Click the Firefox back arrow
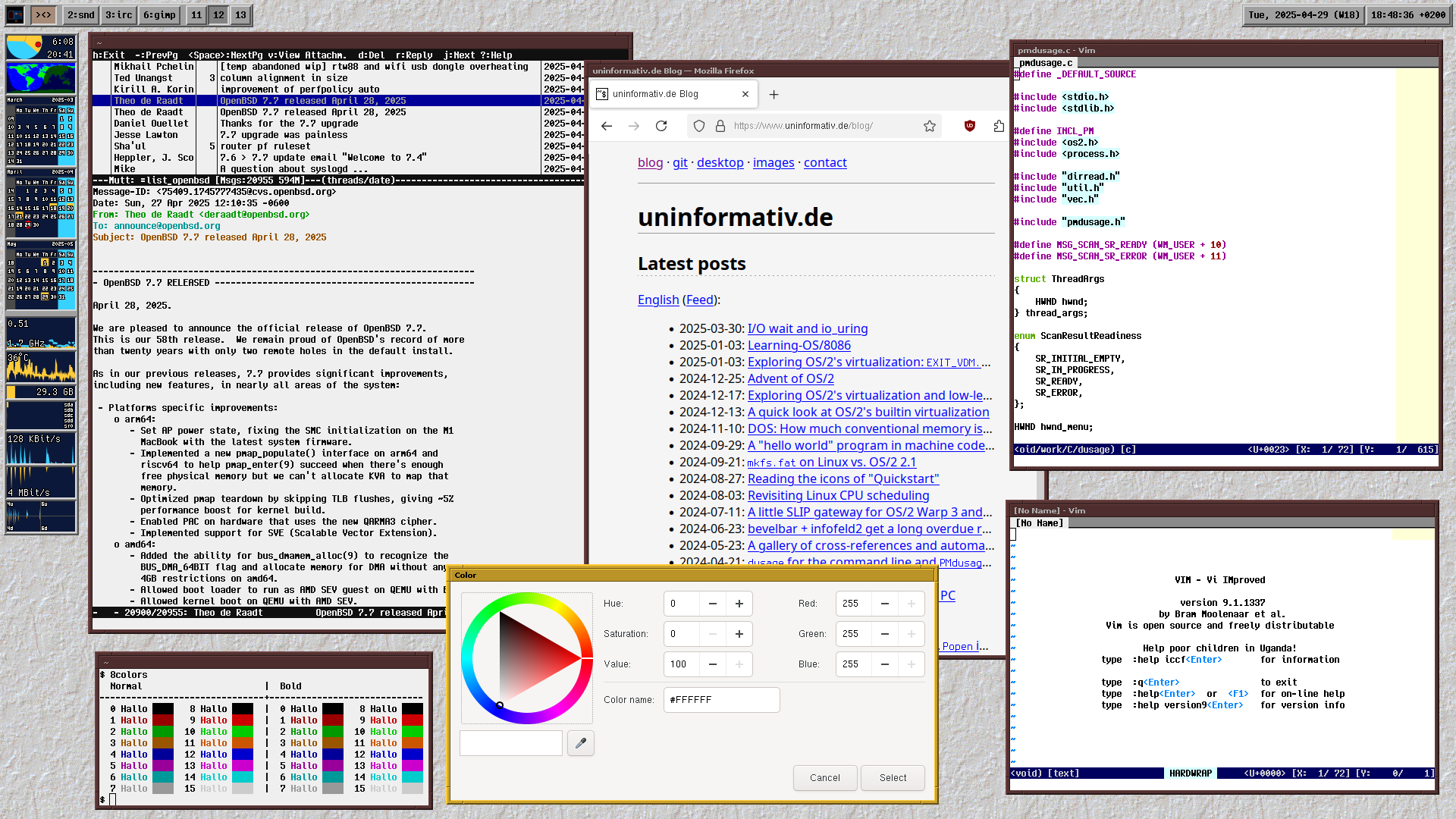This screenshot has height=819, width=1456. click(606, 126)
